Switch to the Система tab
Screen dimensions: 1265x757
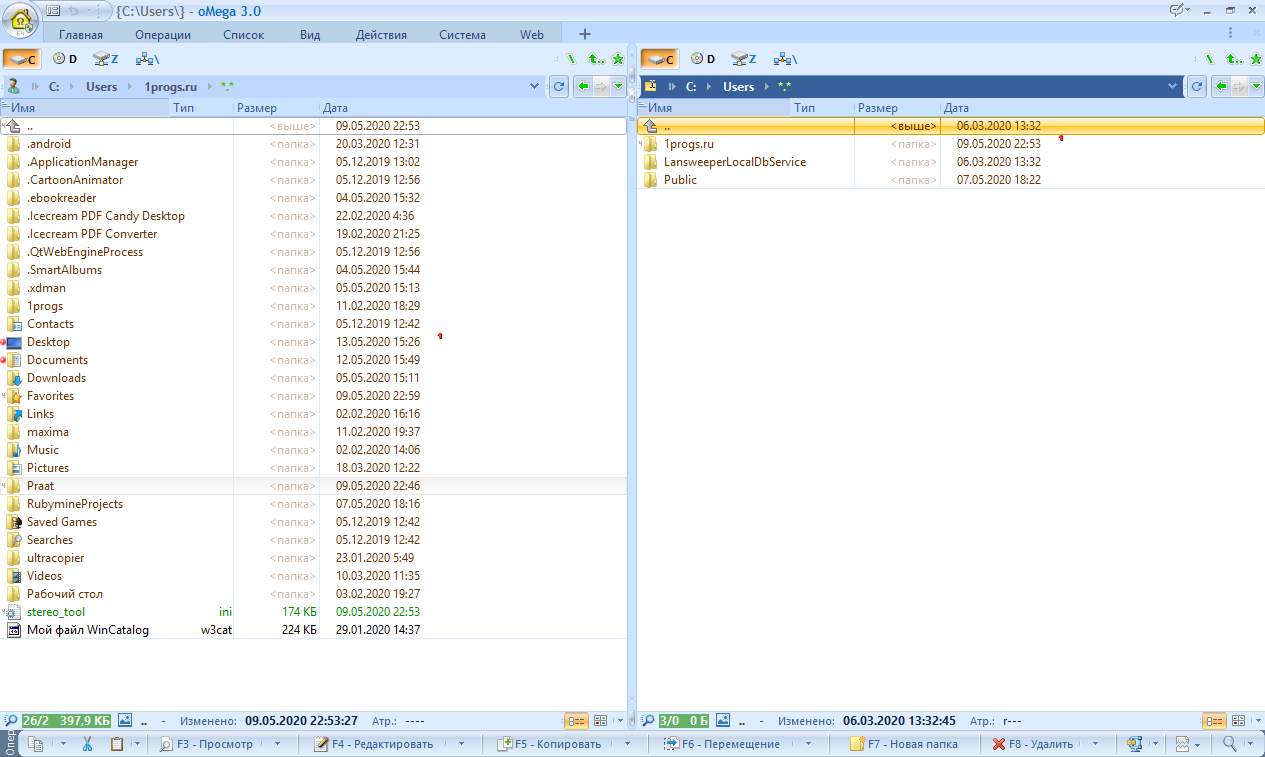click(462, 35)
